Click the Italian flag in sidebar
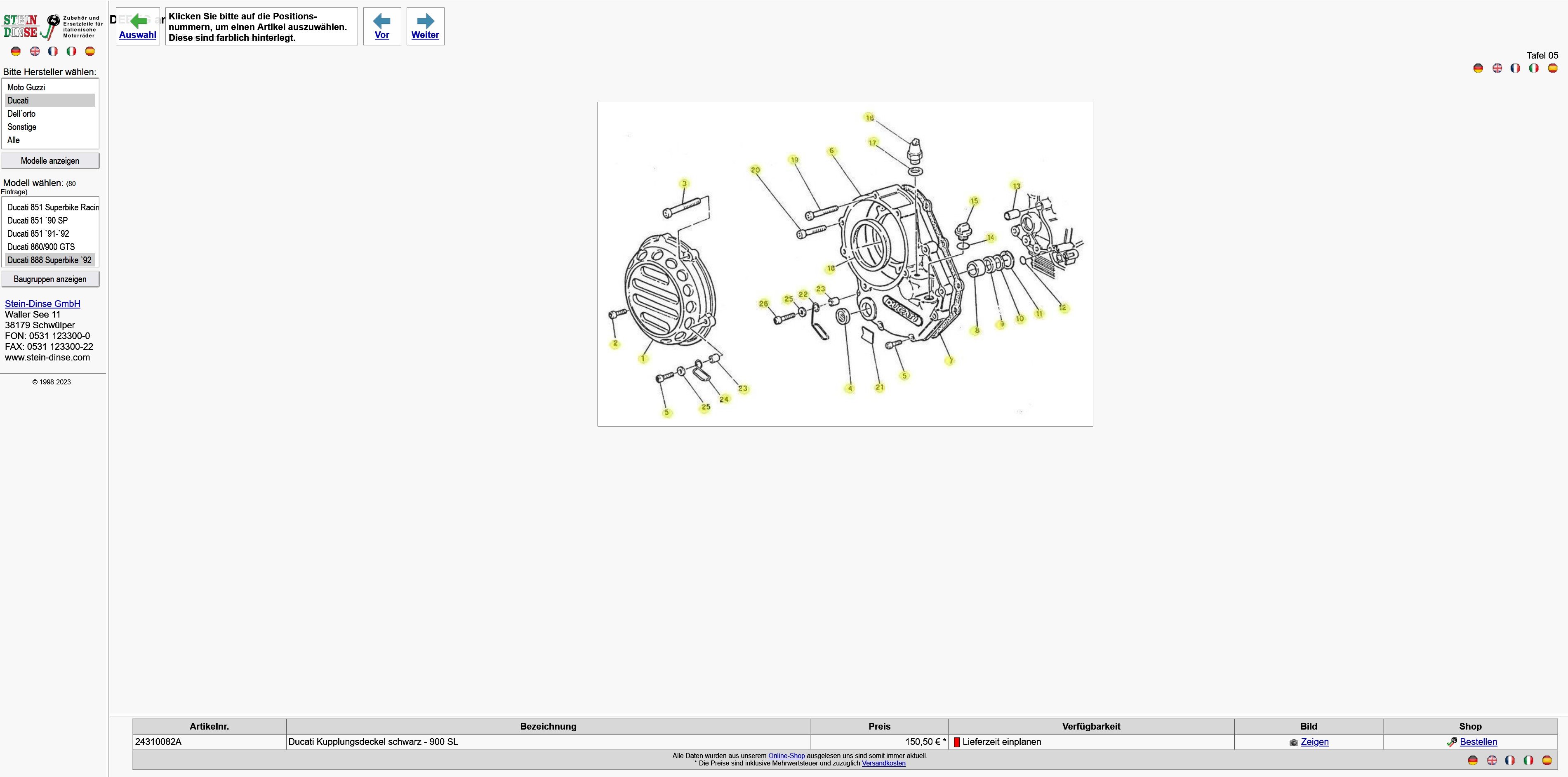 coord(71,51)
